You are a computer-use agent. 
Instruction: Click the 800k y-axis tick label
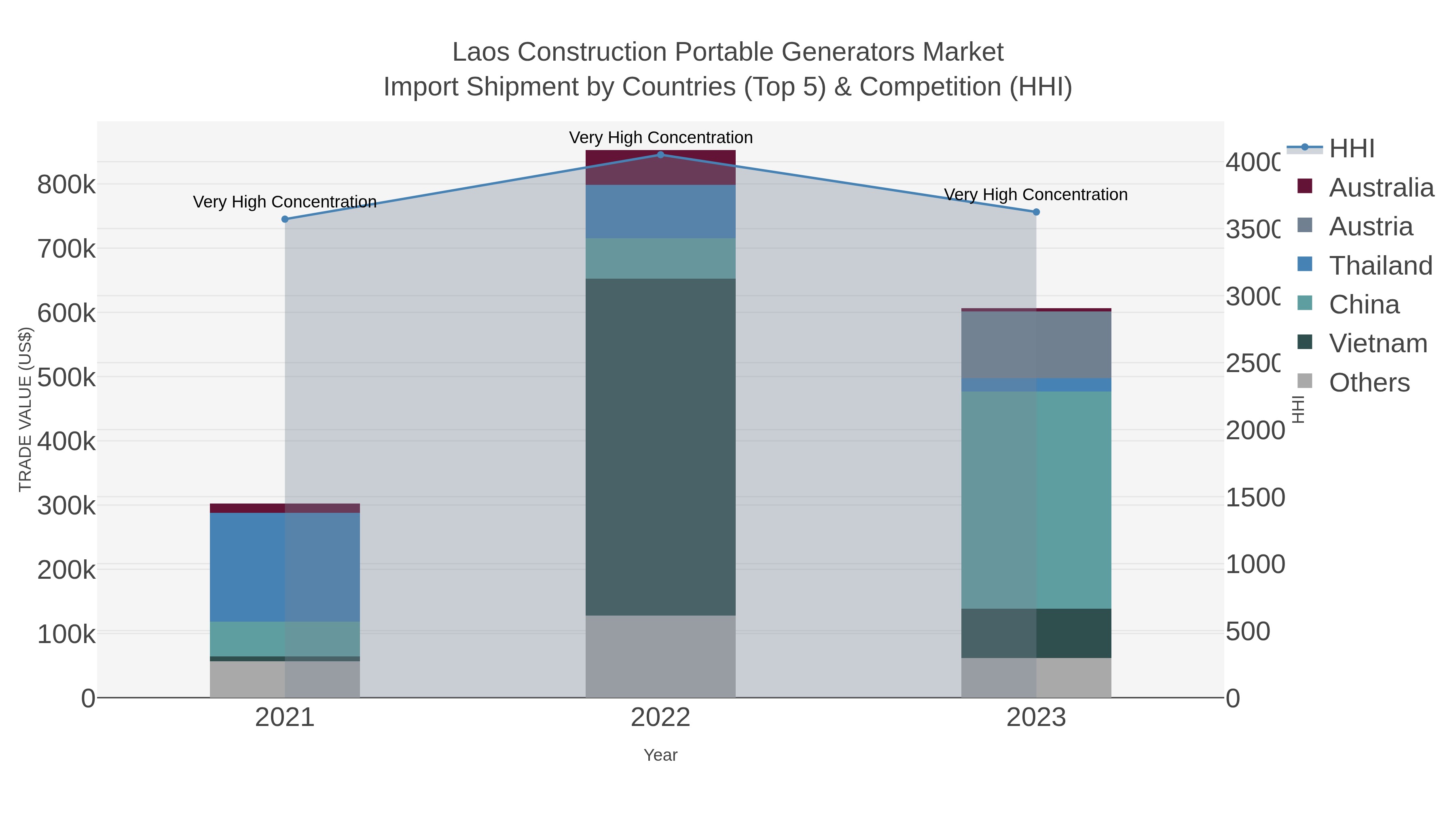point(67,185)
